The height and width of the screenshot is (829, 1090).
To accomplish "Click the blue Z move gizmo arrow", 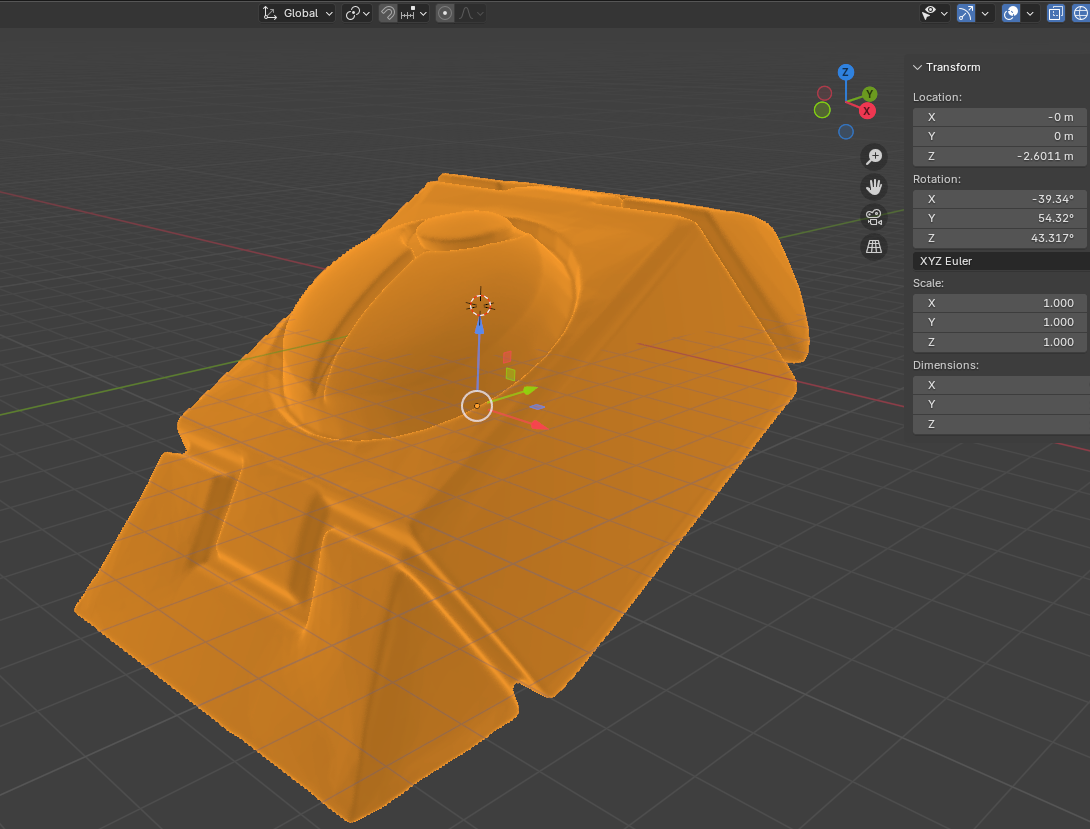I will [x=479, y=327].
